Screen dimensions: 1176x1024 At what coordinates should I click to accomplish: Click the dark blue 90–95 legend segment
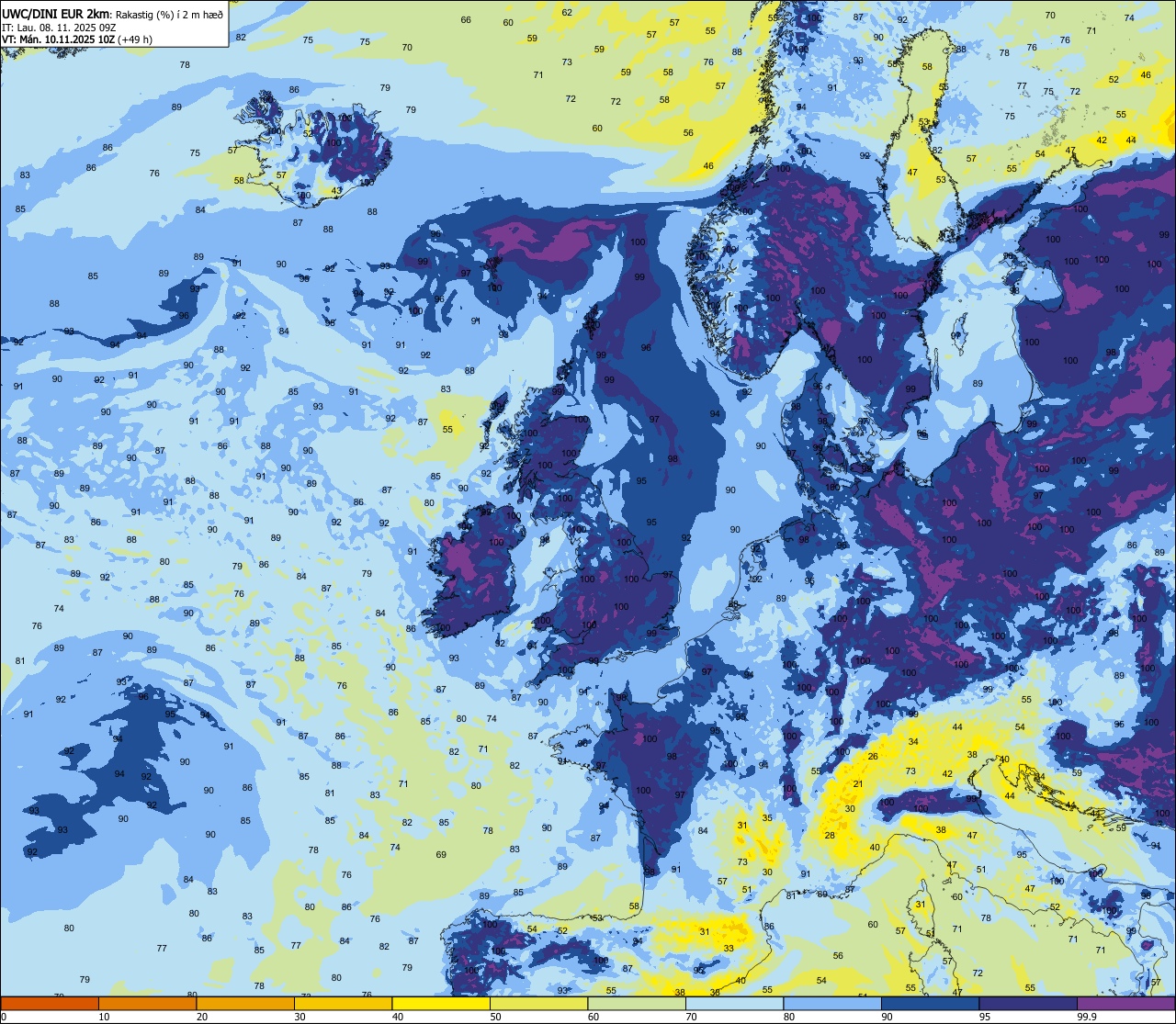coord(930,1003)
